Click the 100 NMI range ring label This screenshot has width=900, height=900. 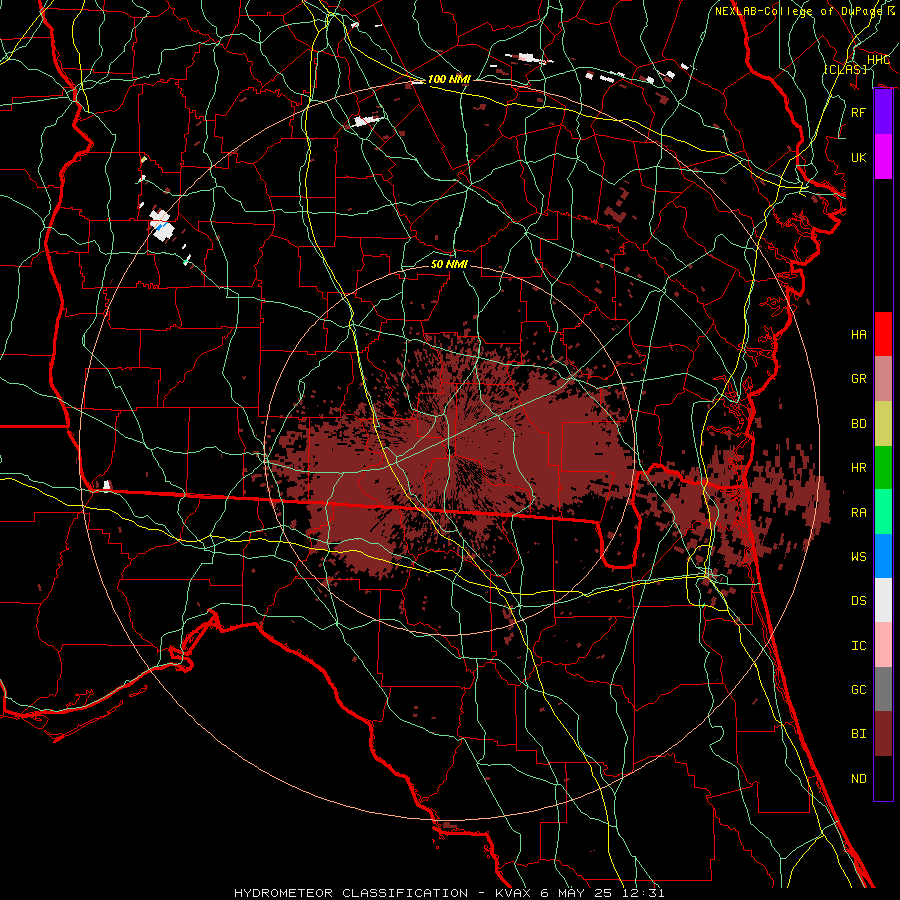449,79
